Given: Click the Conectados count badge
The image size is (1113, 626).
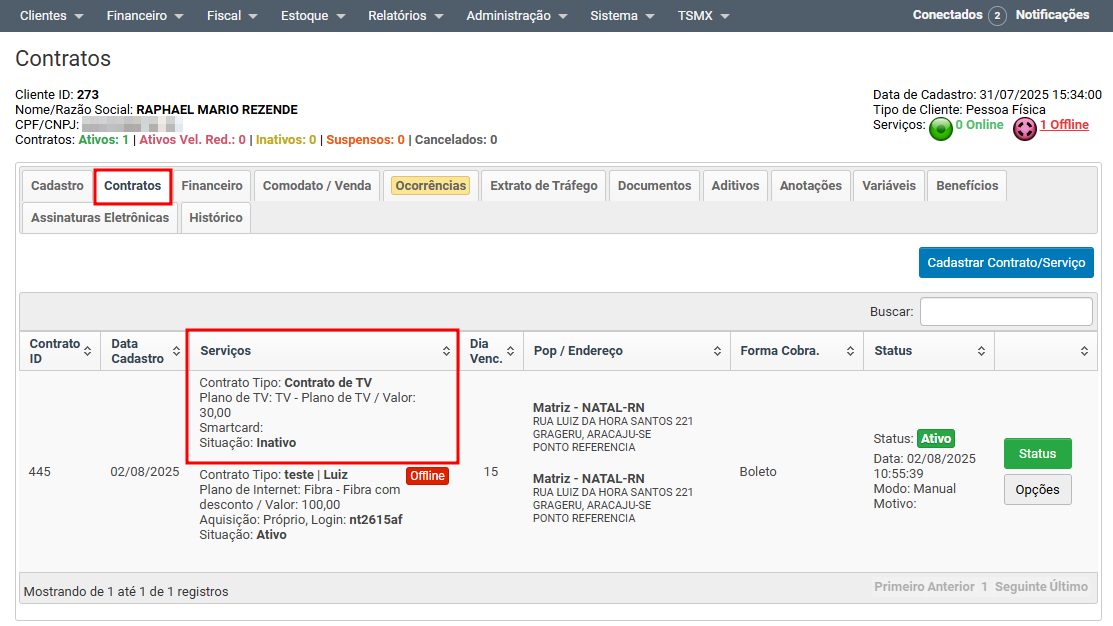Looking at the screenshot, I should pos(997,16).
